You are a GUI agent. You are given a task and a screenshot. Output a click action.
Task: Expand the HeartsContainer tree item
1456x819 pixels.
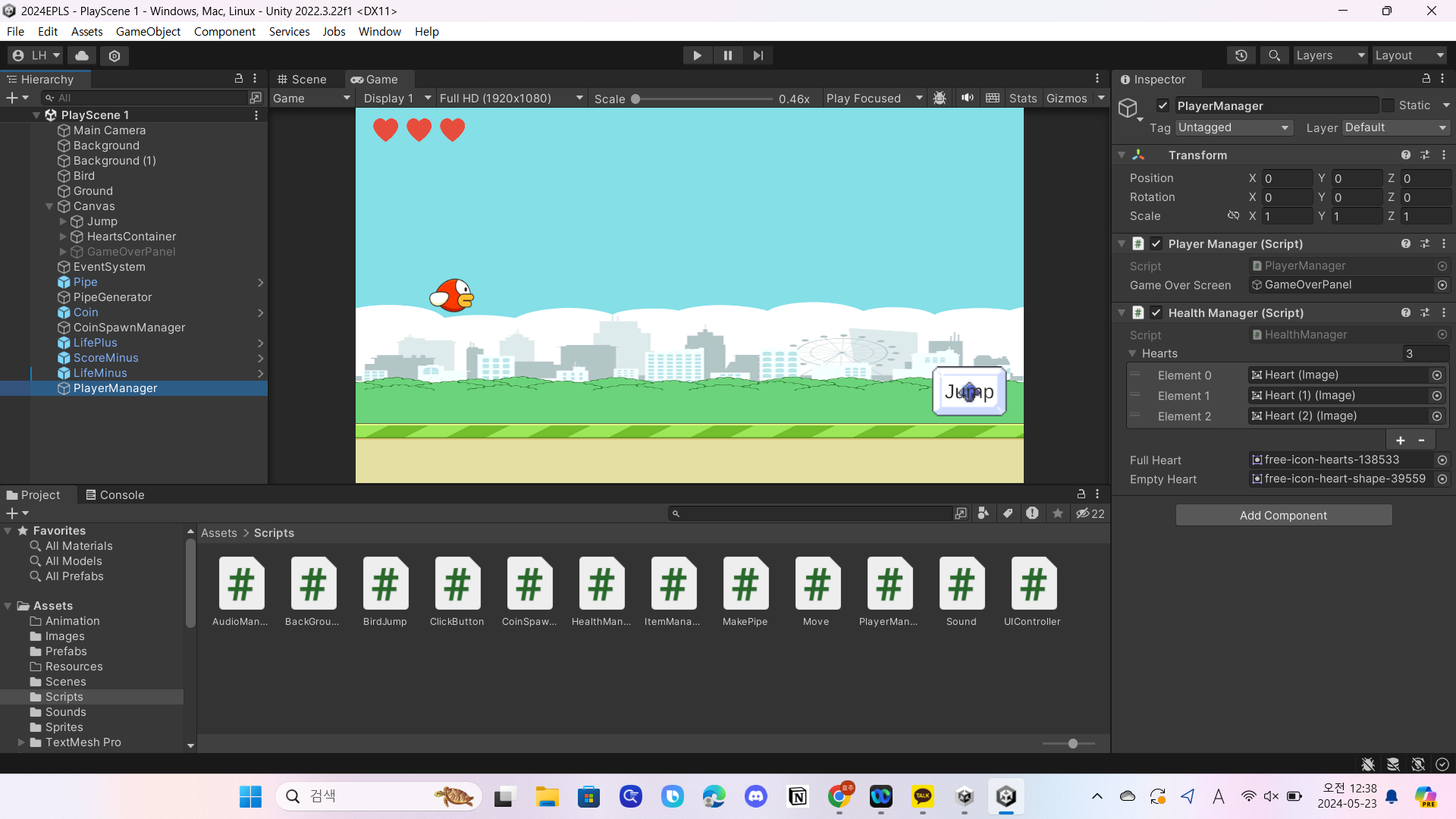point(63,237)
